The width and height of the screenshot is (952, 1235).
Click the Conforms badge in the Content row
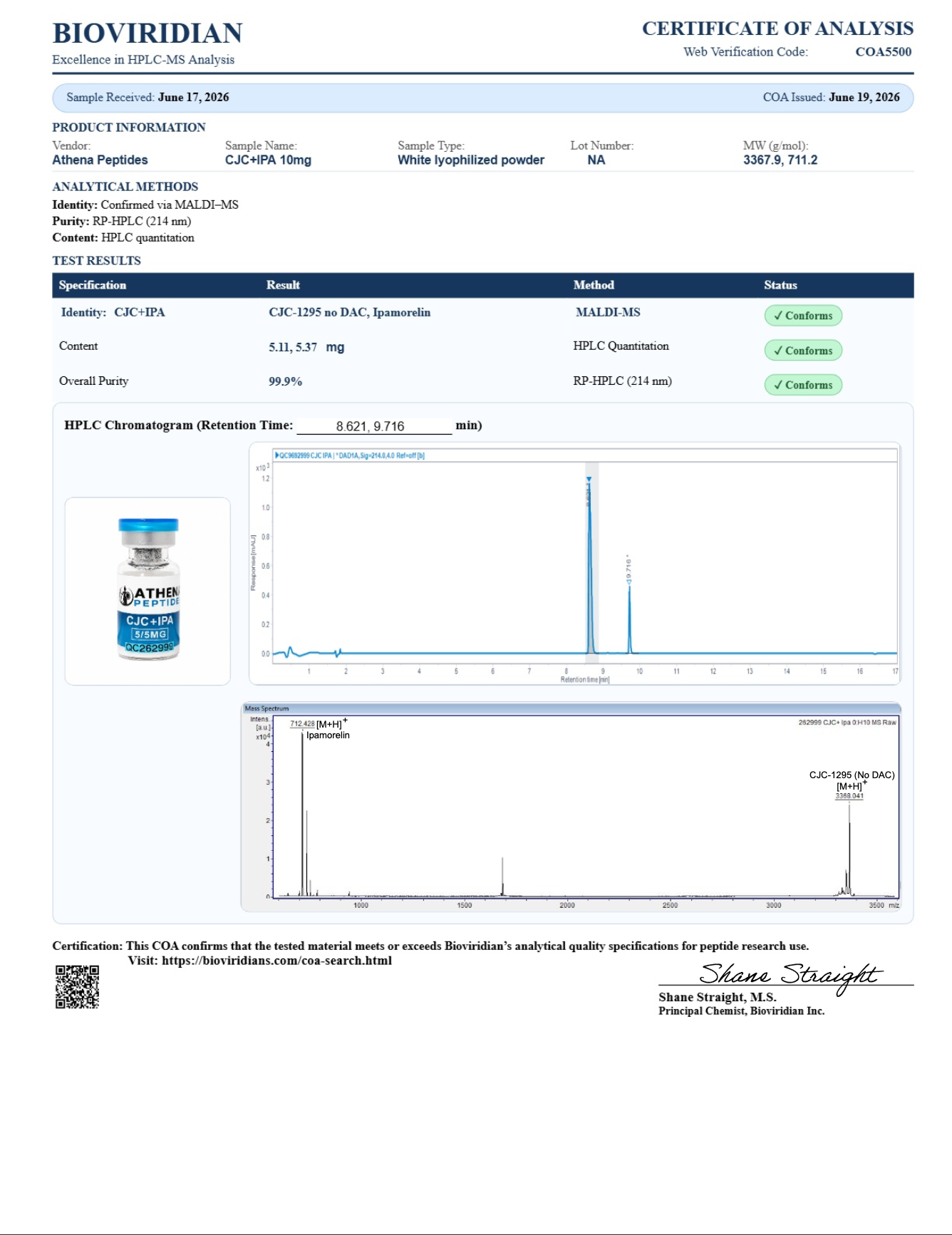coord(803,351)
